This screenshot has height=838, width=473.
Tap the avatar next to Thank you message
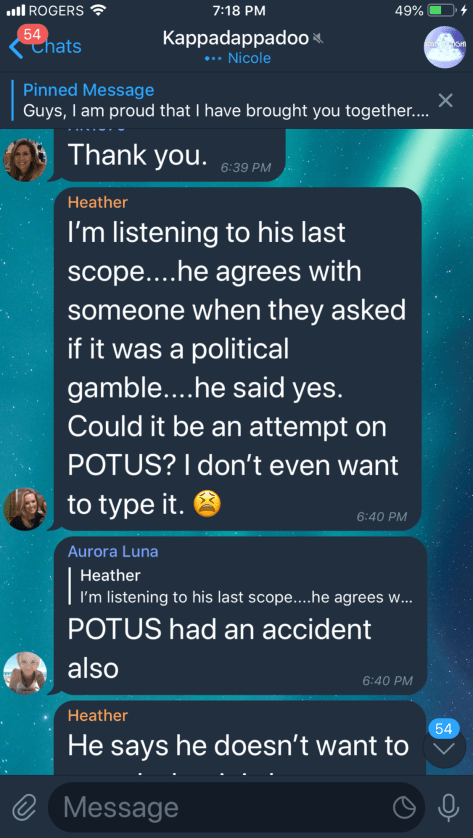coord(25,160)
